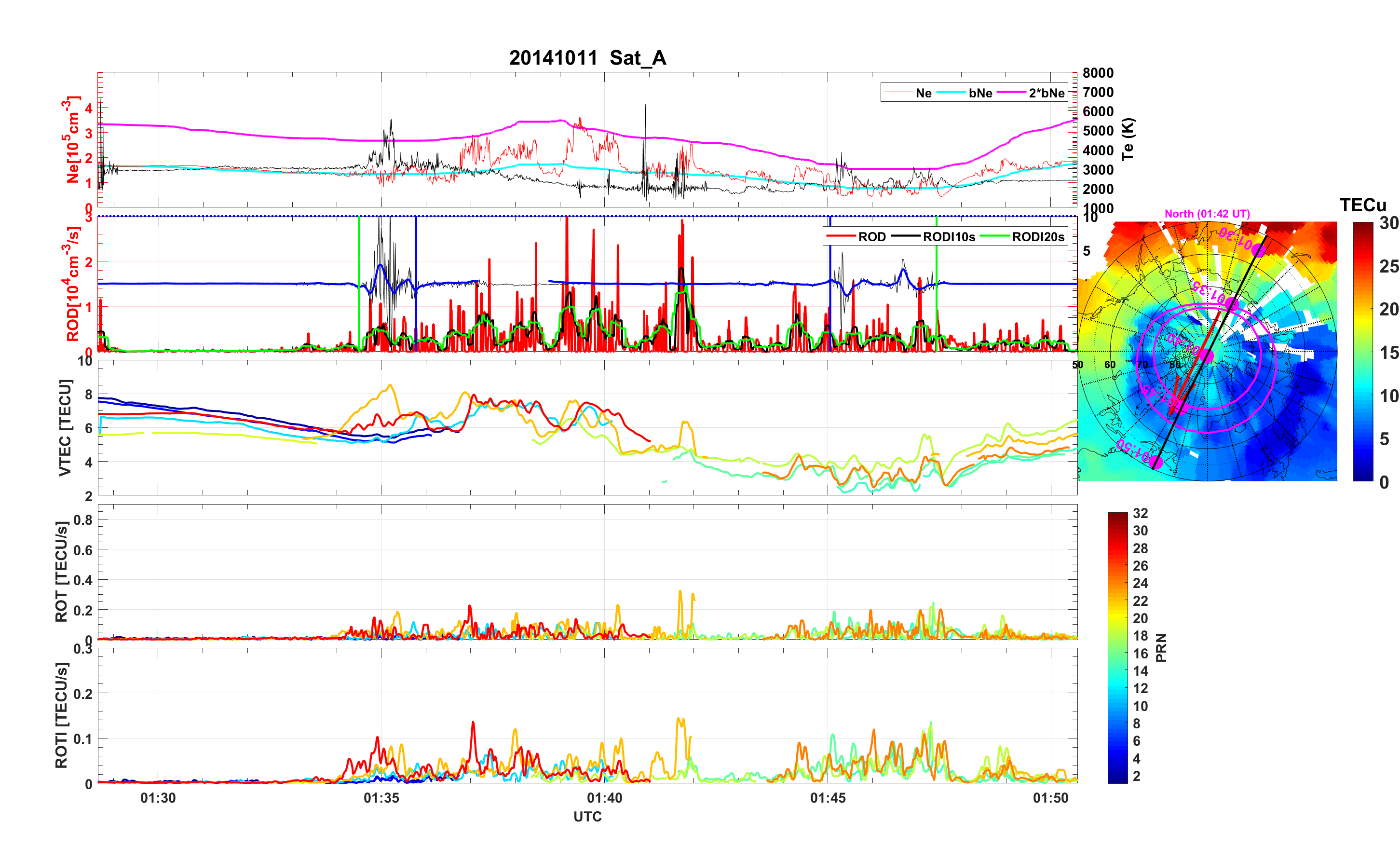Click the plot title 20141011 Sat_A
1400x847 pixels.
(x=587, y=58)
